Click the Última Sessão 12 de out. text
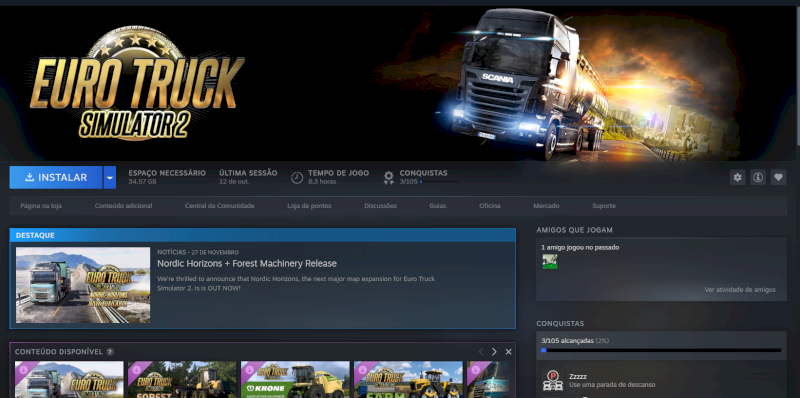Screen dimensions: 800x398 (248, 177)
